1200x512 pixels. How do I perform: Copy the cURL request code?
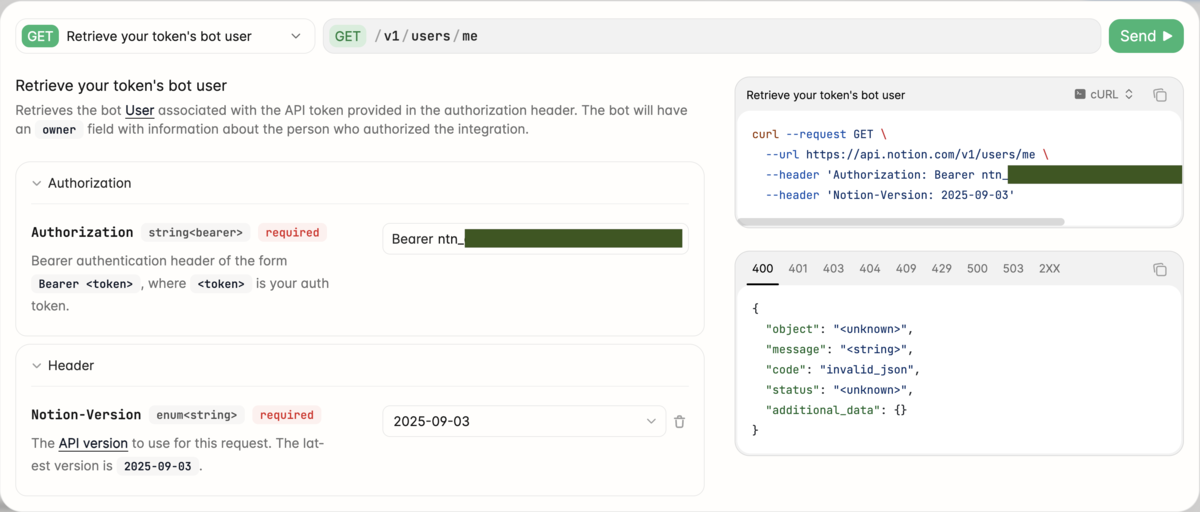(1160, 95)
